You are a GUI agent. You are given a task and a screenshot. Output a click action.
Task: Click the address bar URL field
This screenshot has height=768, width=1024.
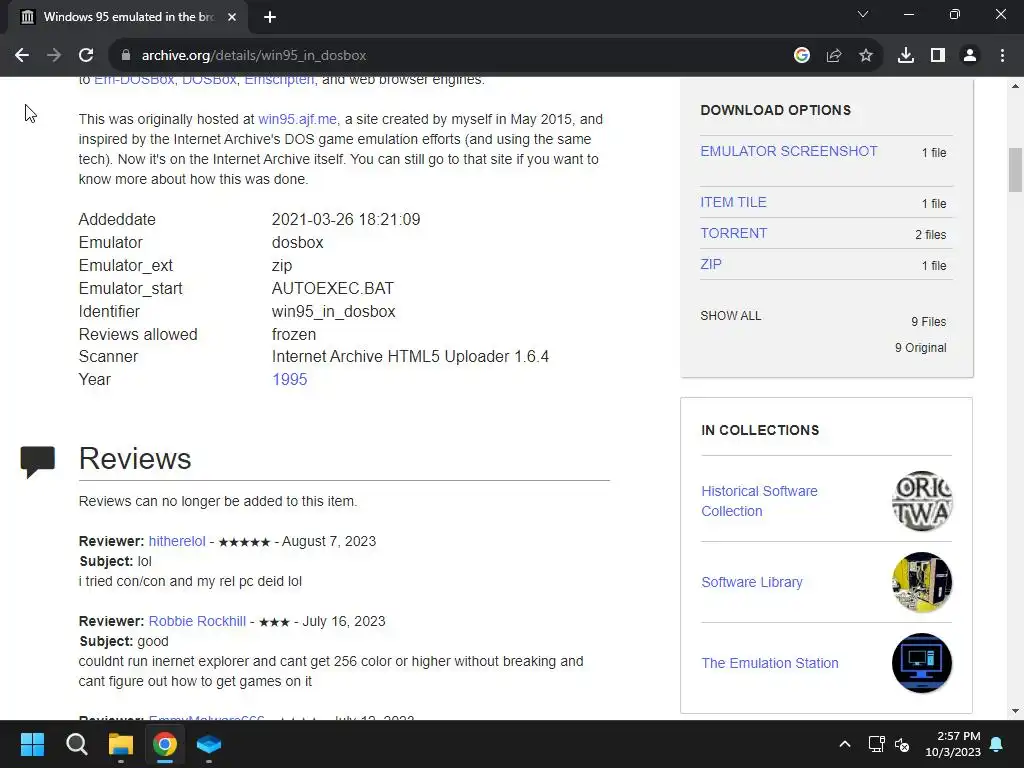point(451,56)
